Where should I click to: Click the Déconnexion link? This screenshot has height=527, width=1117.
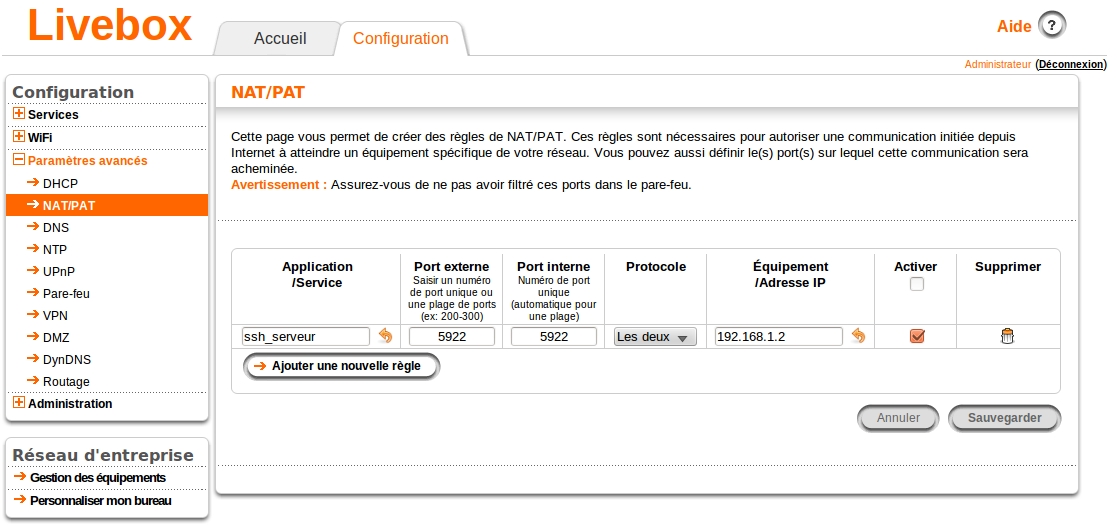(1070, 64)
